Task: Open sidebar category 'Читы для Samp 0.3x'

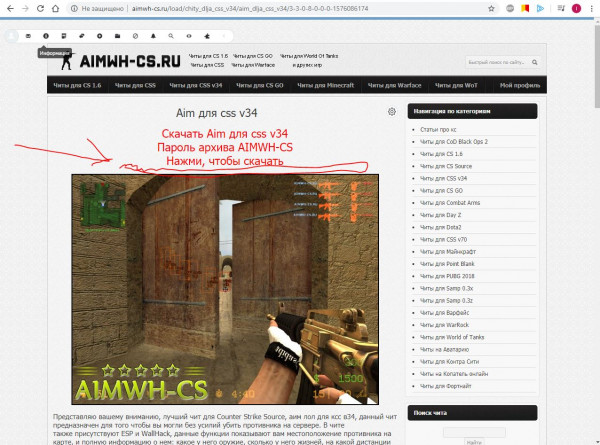Action: click(x=447, y=289)
